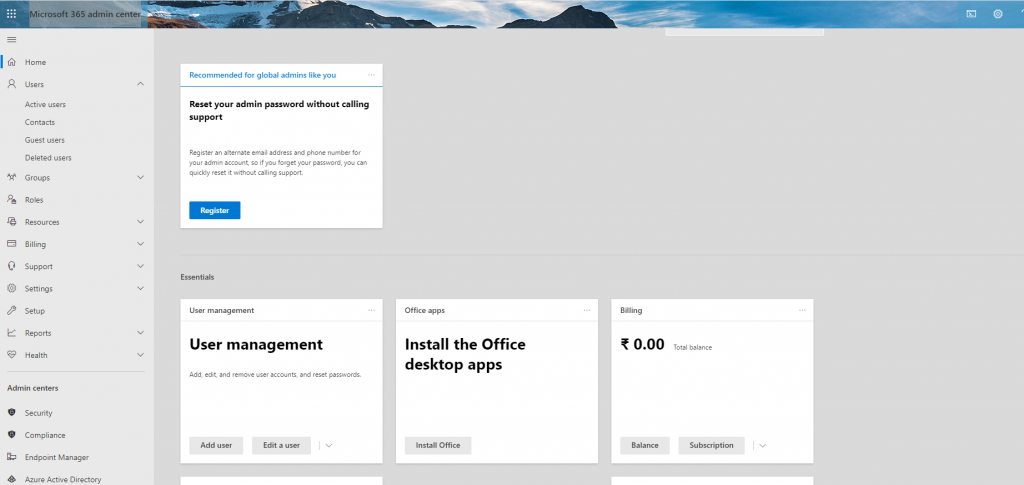This screenshot has width=1024, height=485.
Task: Click the Balance button
Action: 645,445
